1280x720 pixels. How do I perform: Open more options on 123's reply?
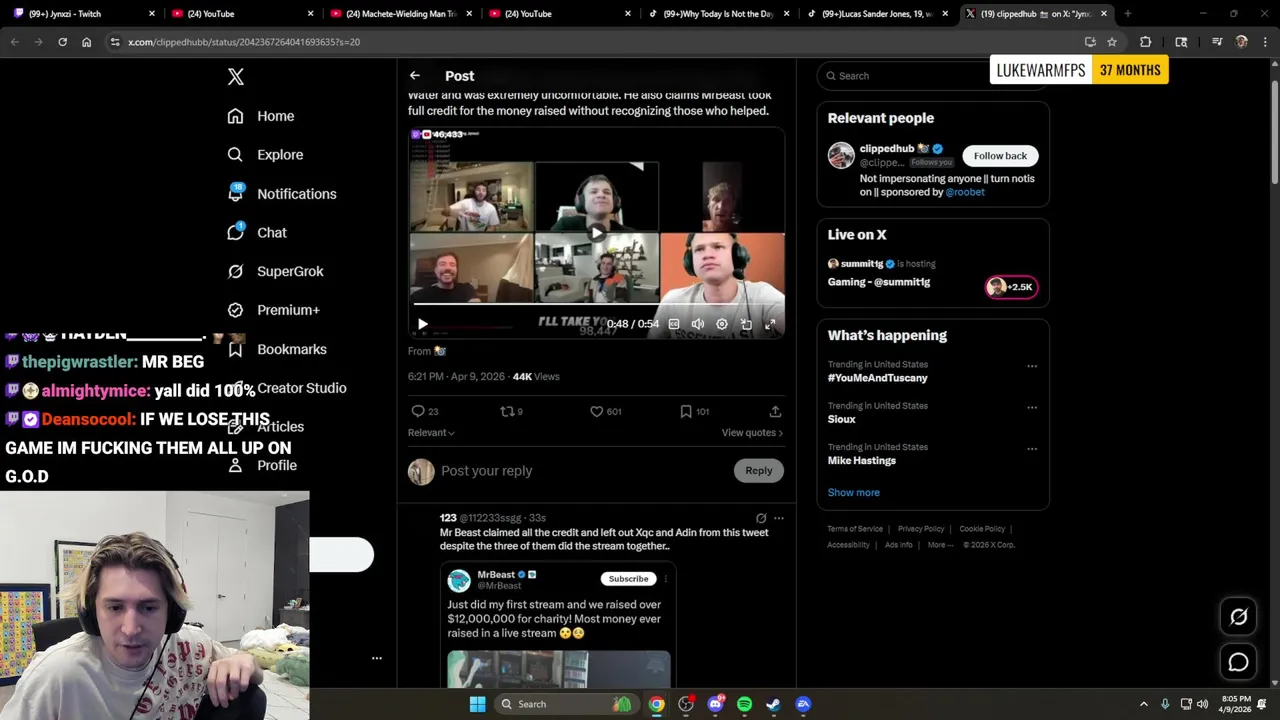click(x=779, y=518)
